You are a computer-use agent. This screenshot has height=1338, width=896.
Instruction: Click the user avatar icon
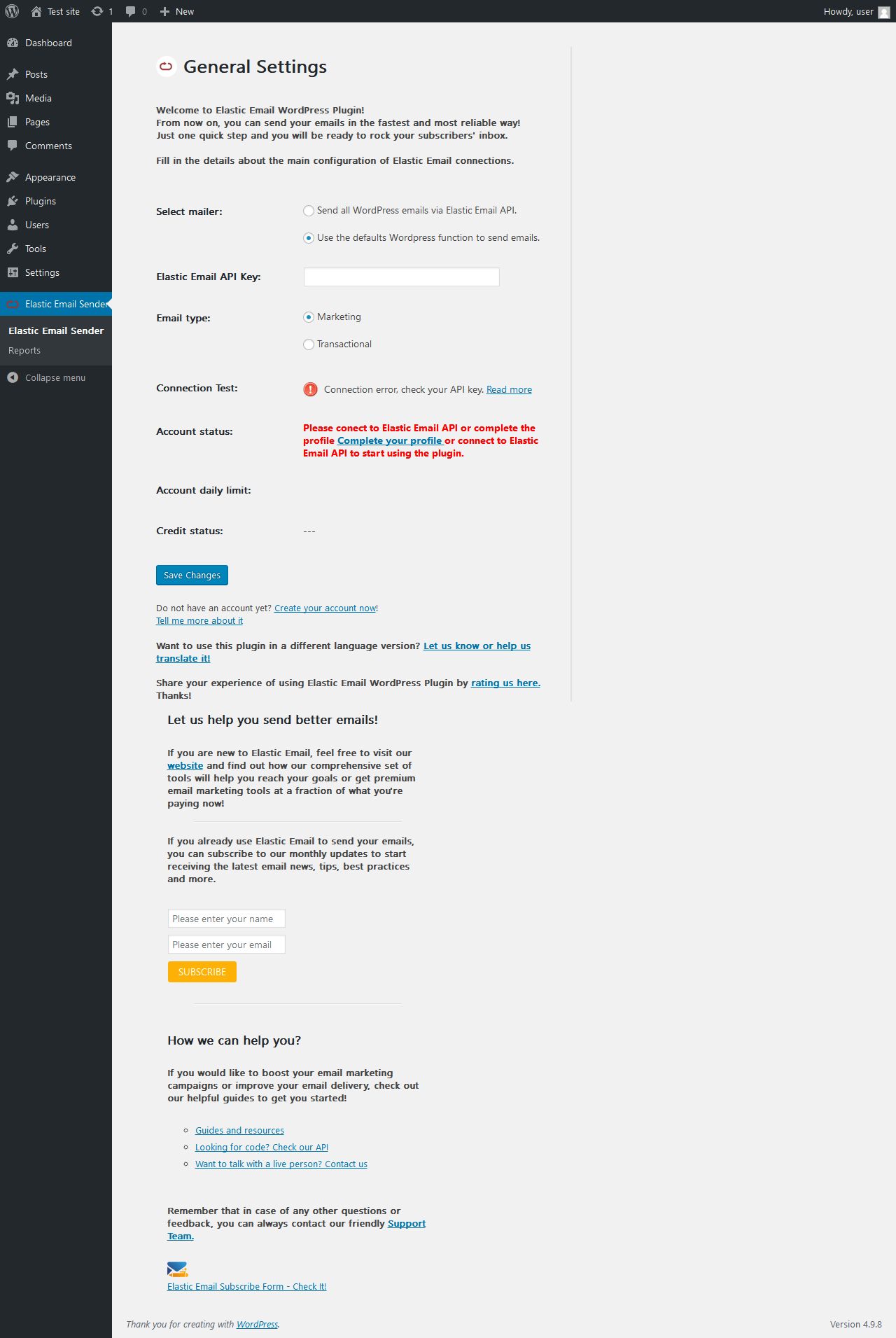click(884, 12)
